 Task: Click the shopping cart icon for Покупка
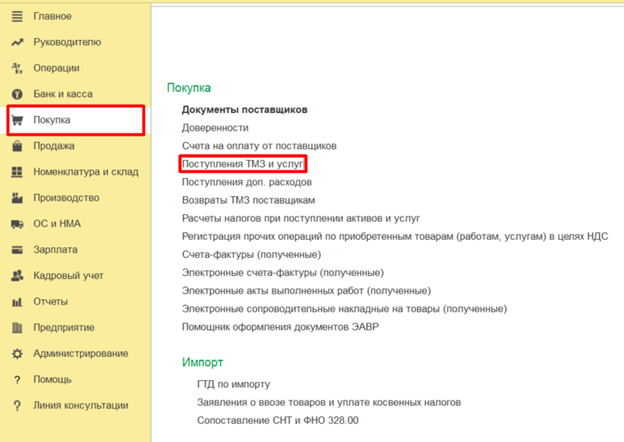point(16,121)
